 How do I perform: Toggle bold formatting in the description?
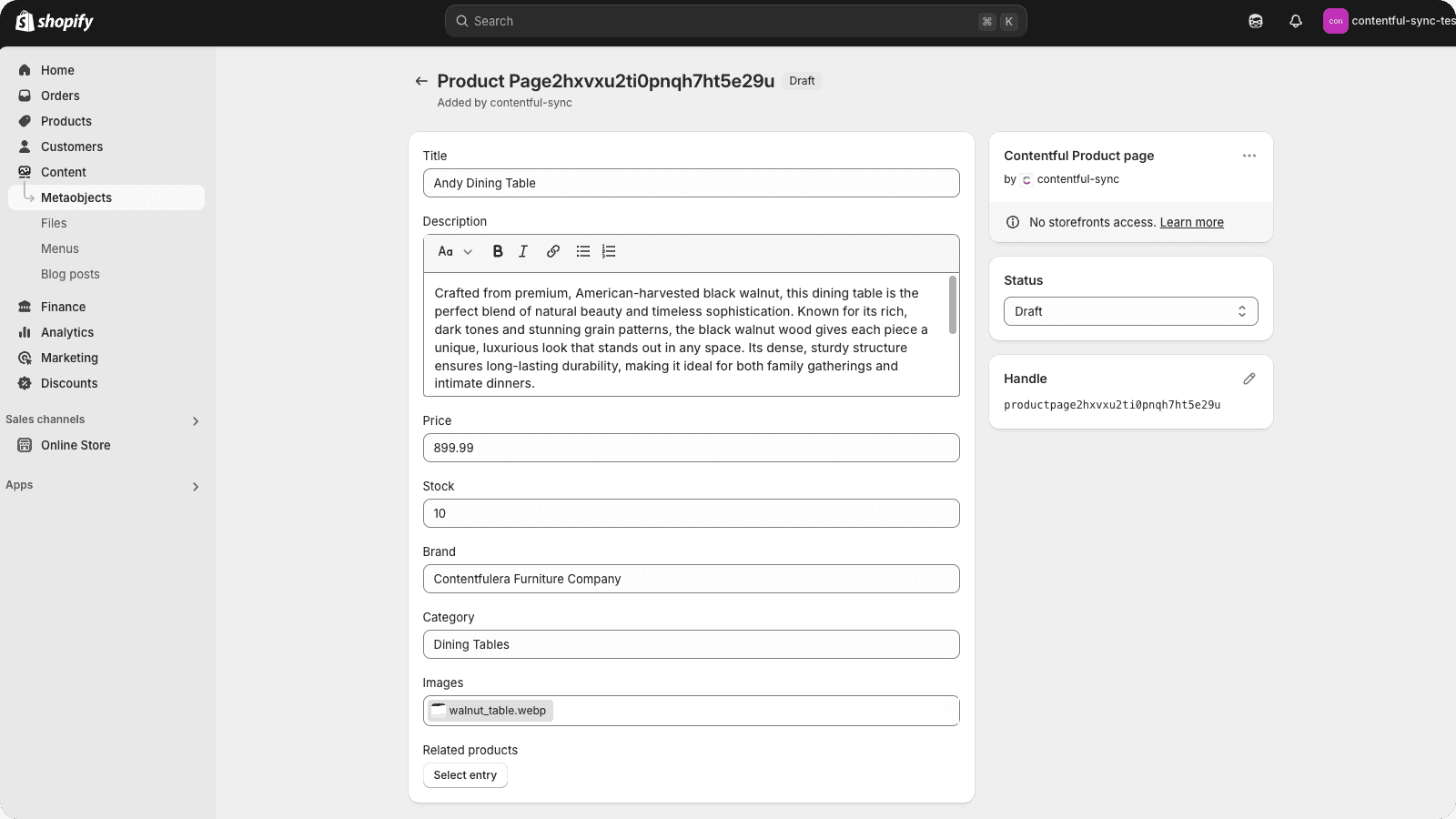497,251
